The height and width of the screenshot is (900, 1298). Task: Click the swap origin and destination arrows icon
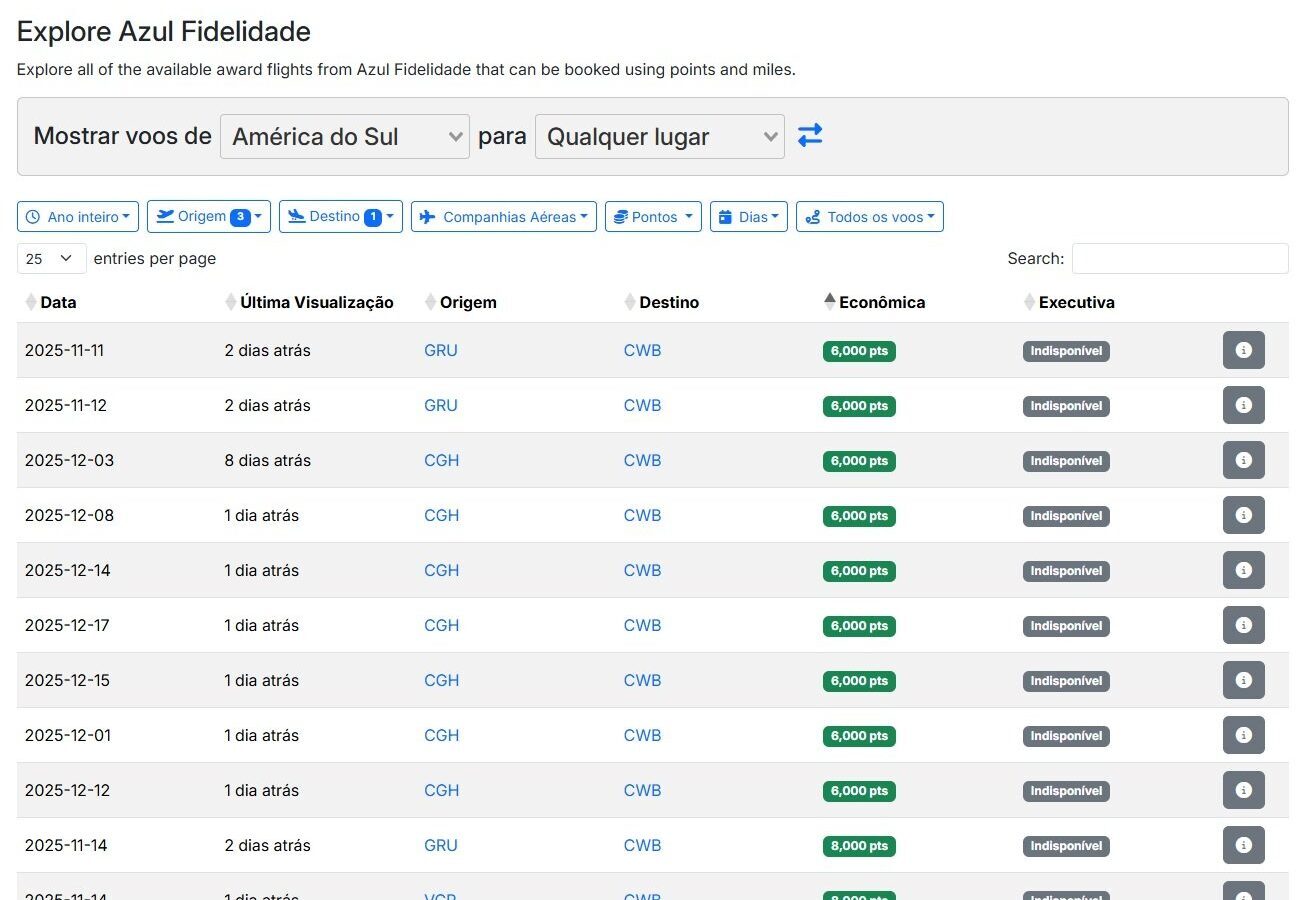[x=810, y=135]
